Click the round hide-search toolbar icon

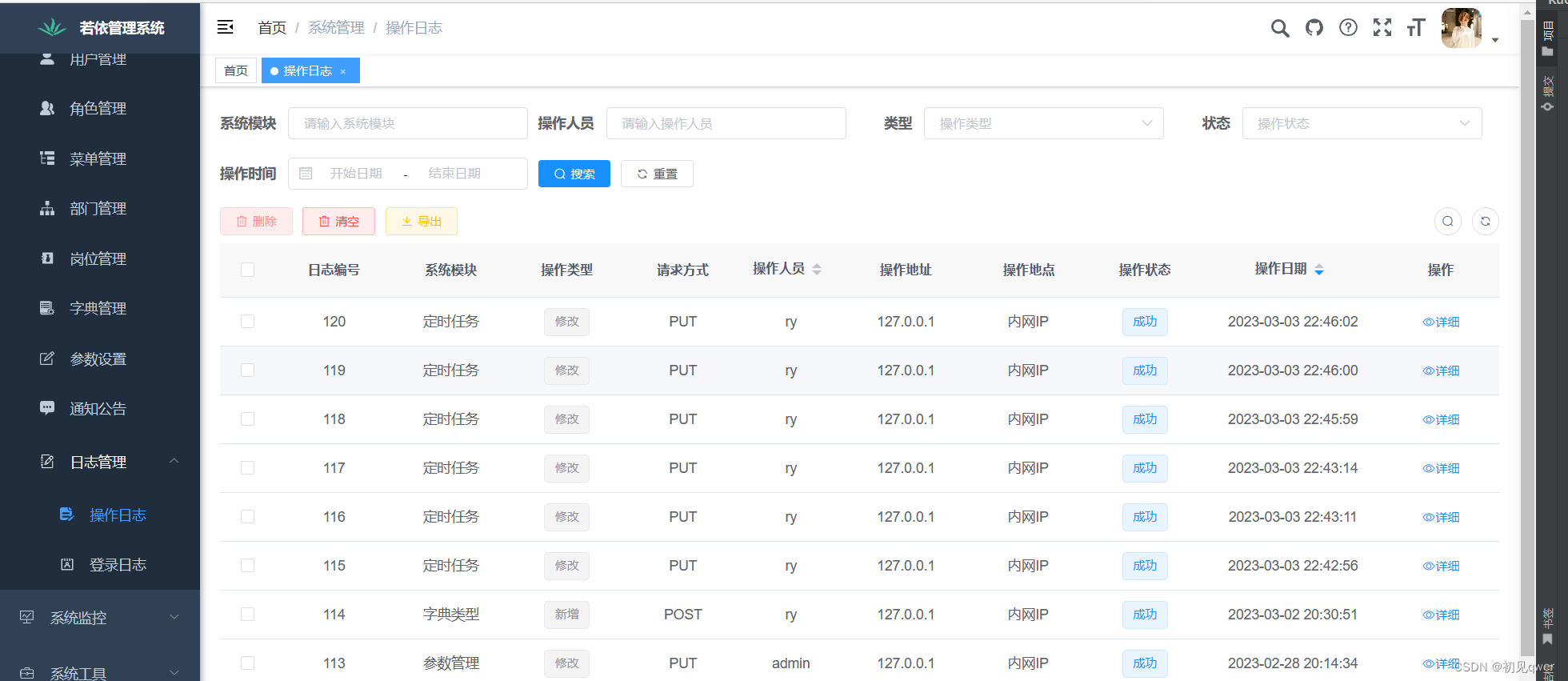point(1447,222)
